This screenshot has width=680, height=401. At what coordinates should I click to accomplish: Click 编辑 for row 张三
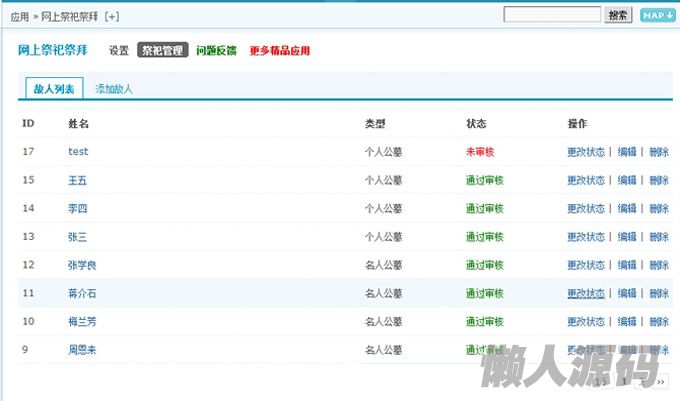coord(627,237)
